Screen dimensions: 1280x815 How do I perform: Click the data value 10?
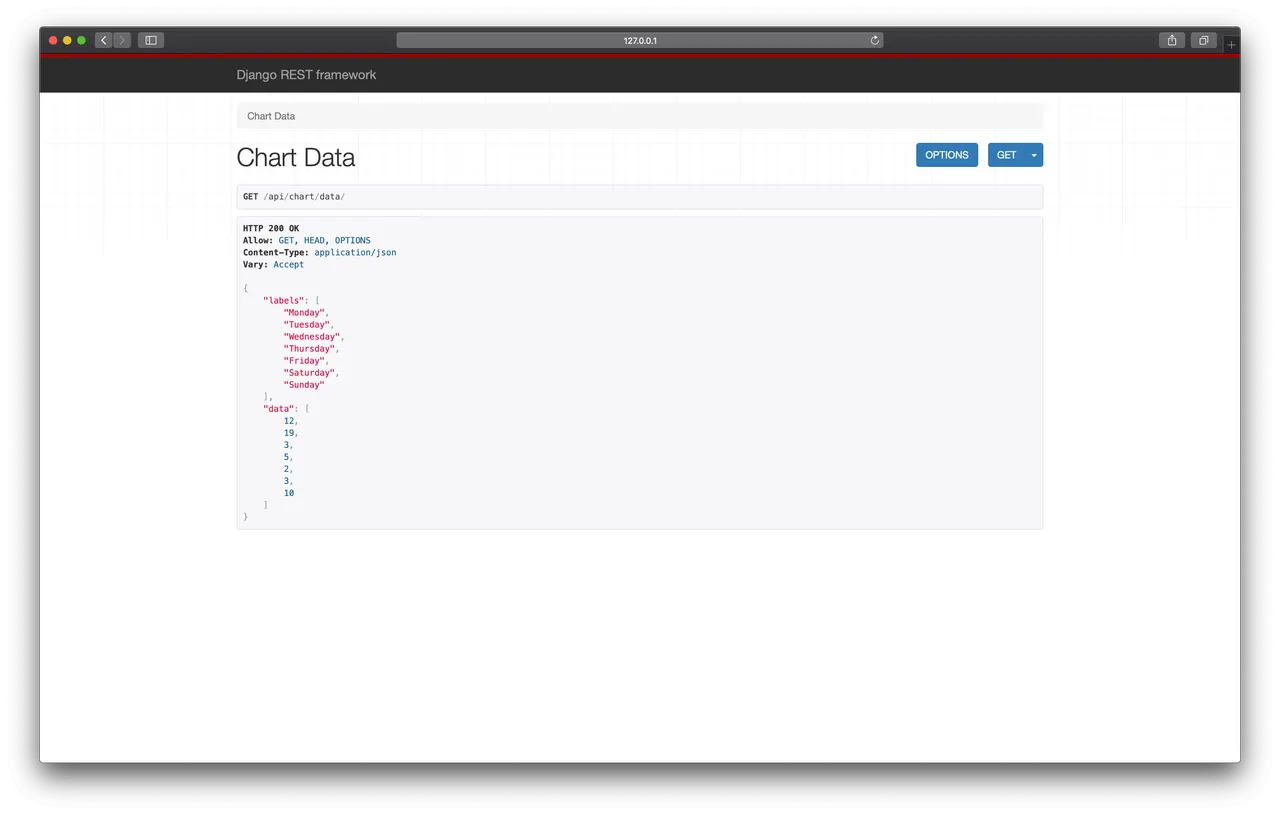pyautogui.click(x=289, y=493)
